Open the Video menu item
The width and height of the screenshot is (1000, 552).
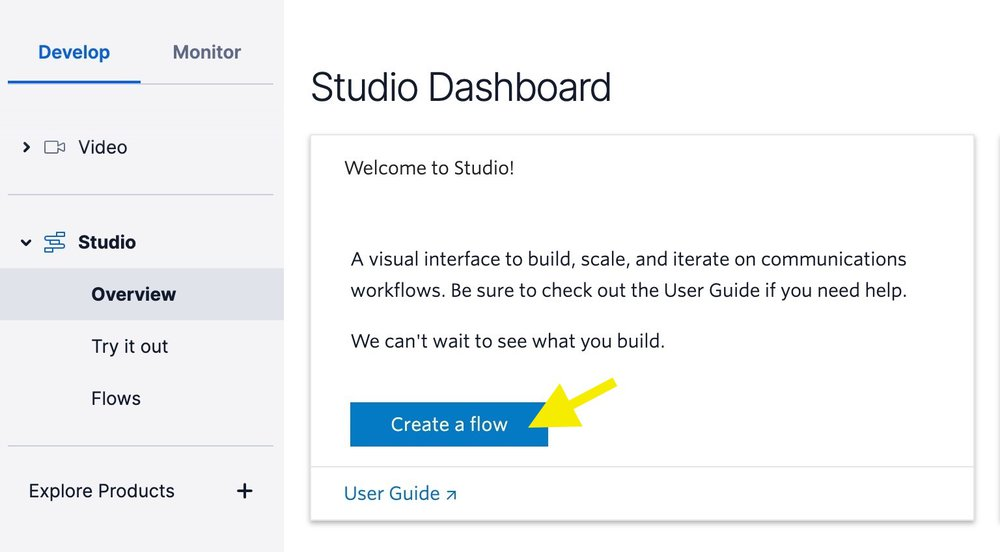[x=103, y=147]
